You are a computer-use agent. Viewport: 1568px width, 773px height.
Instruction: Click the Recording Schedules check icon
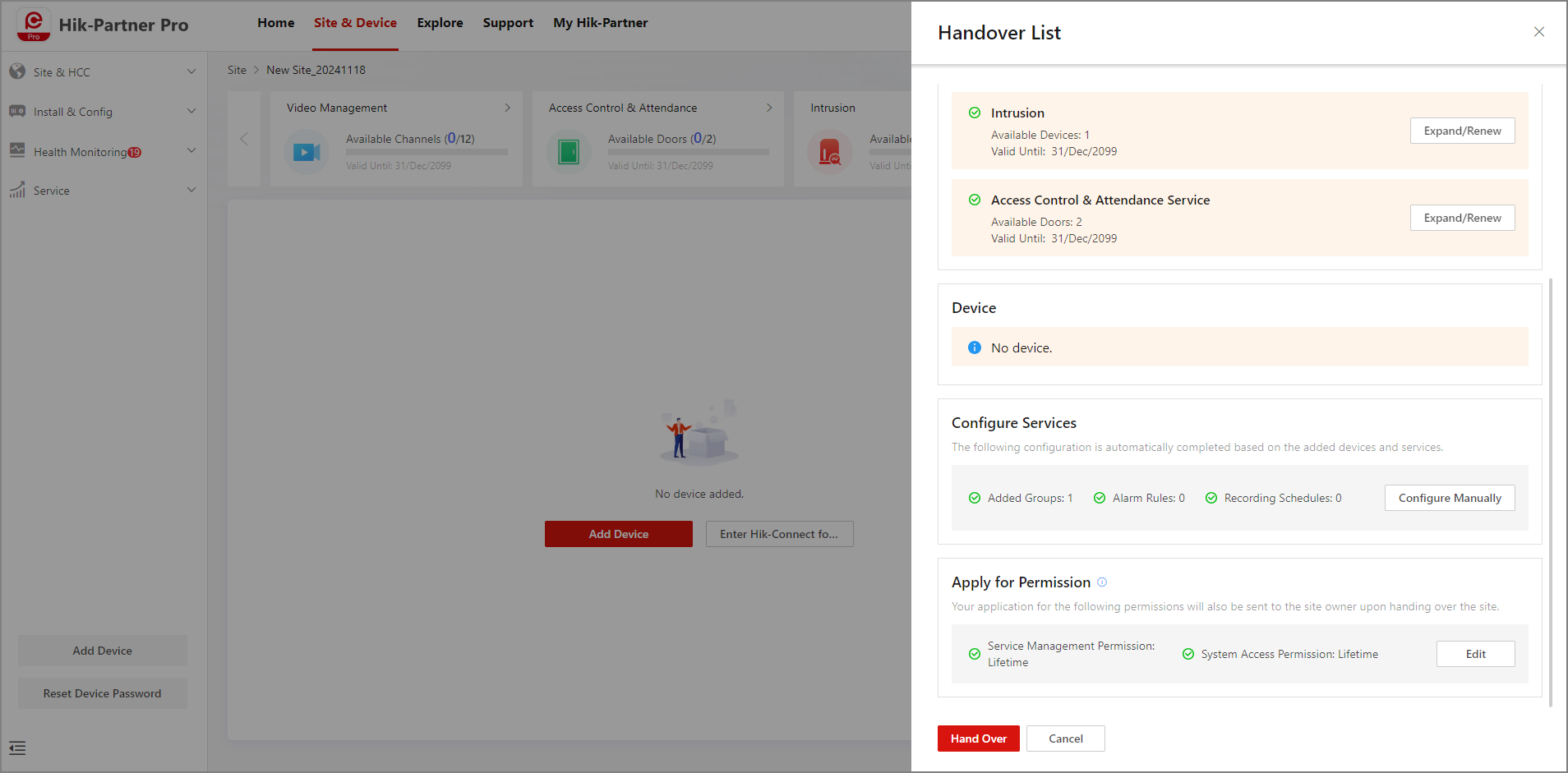click(x=1211, y=498)
